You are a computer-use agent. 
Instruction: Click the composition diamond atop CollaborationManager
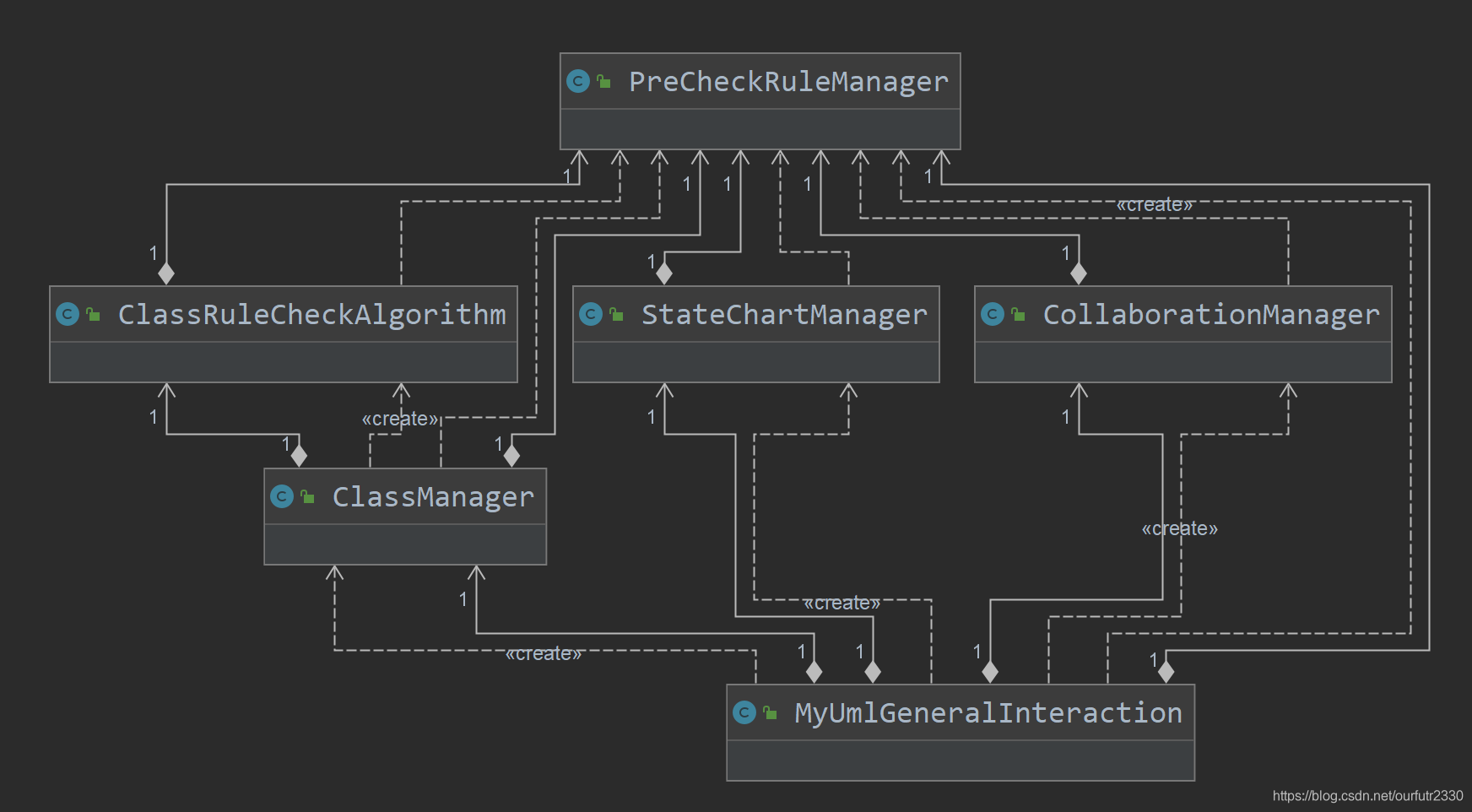coord(1079,273)
